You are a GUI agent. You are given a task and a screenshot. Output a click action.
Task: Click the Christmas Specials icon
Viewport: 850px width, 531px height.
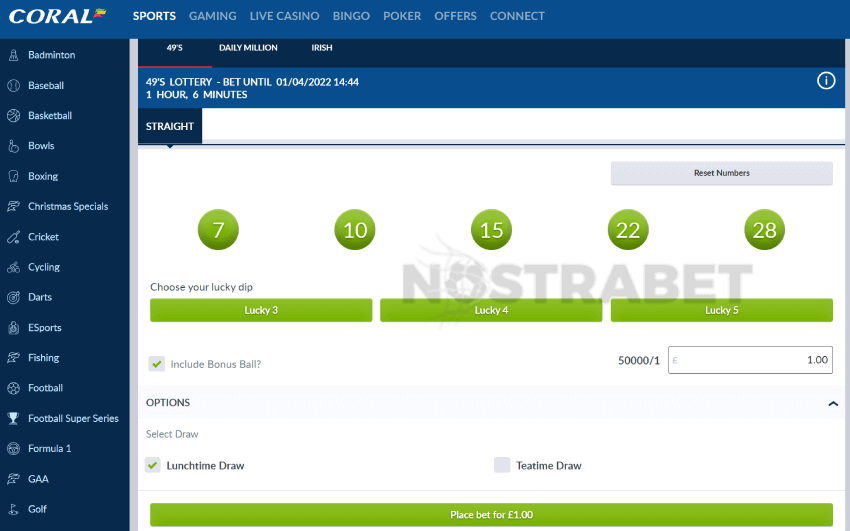point(14,206)
